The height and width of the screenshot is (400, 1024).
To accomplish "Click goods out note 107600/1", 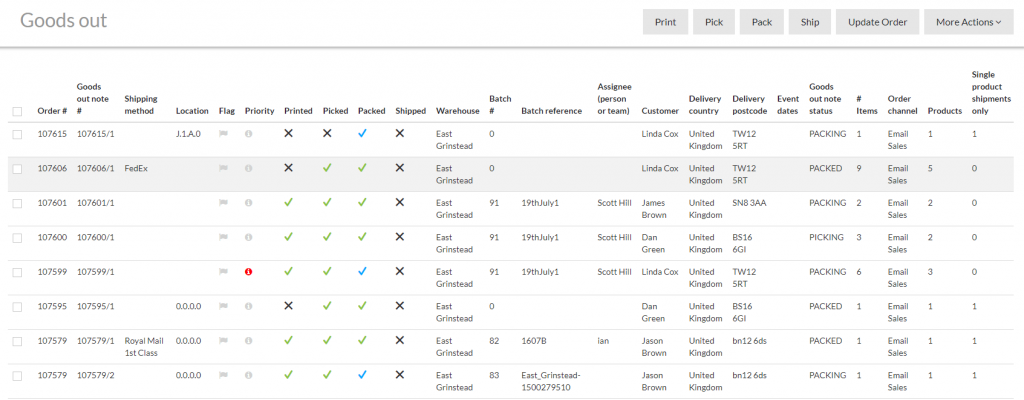I will point(95,237).
